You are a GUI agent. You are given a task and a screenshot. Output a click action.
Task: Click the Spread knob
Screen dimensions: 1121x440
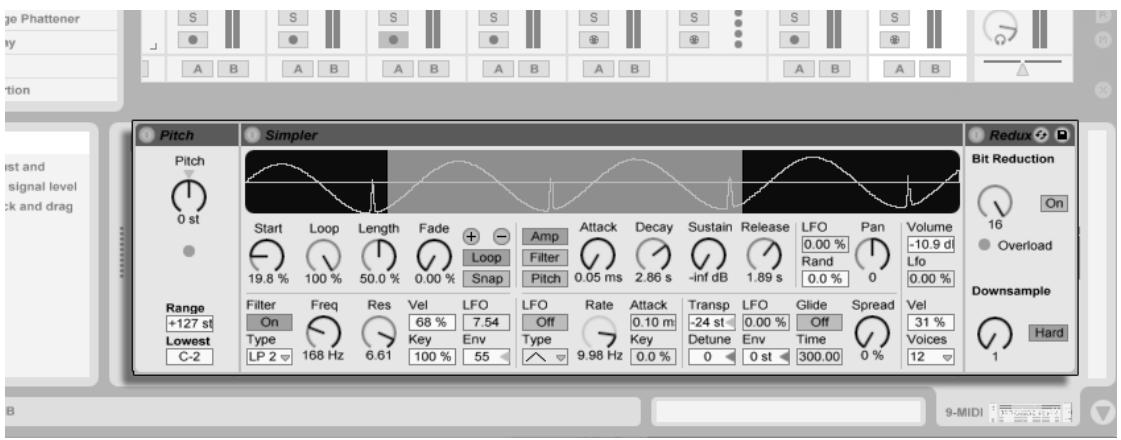point(872,331)
